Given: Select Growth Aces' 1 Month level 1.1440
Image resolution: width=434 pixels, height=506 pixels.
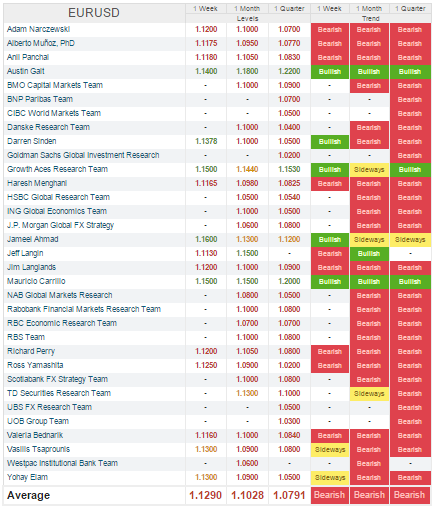Looking at the screenshot, I should click(x=247, y=169).
